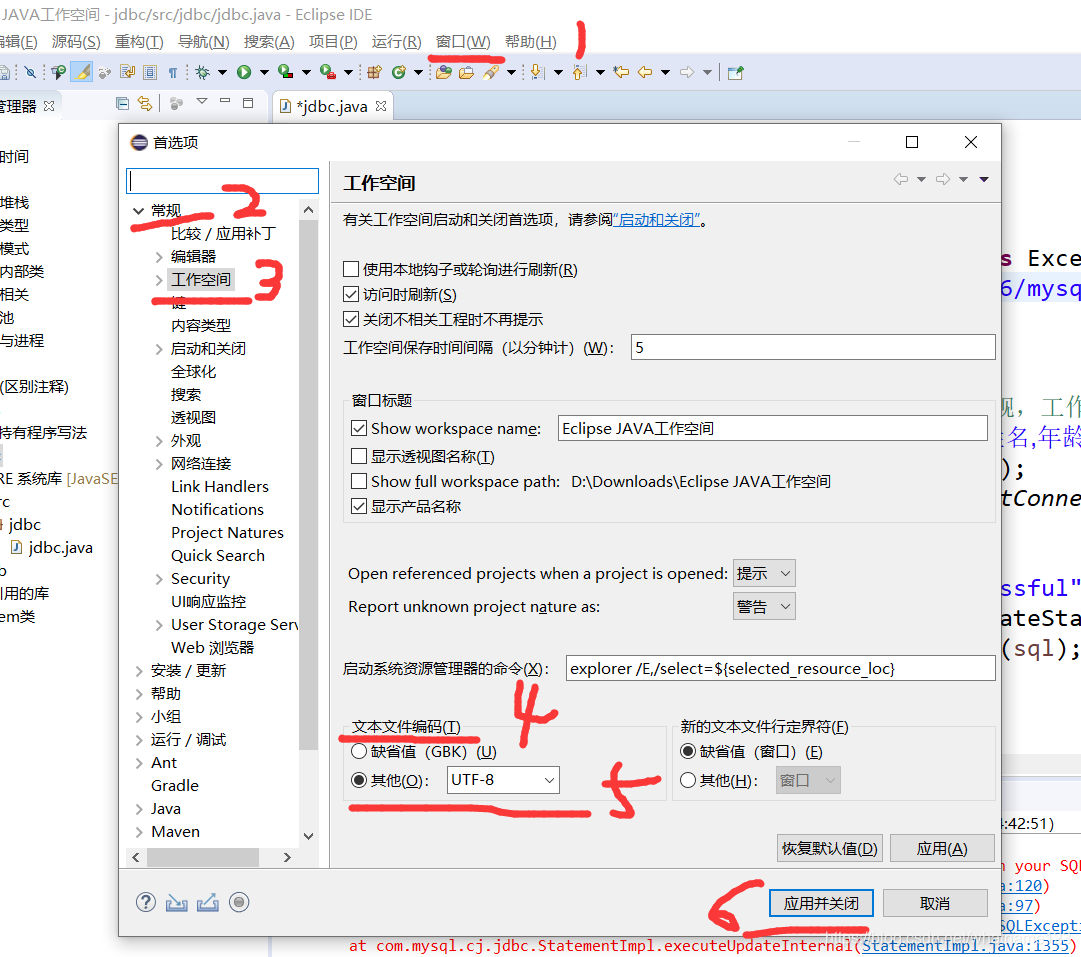
Task: Select Other line delimiter radio button
Action: (x=688, y=780)
